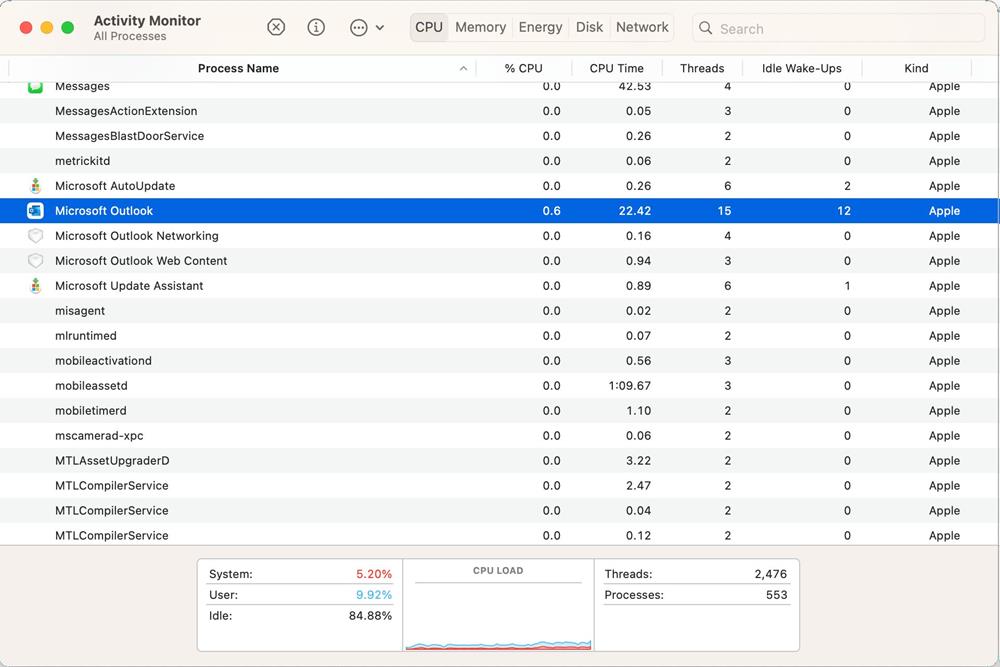
Task: Click the Microsoft Outlook app icon
Action: click(x=36, y=211)
